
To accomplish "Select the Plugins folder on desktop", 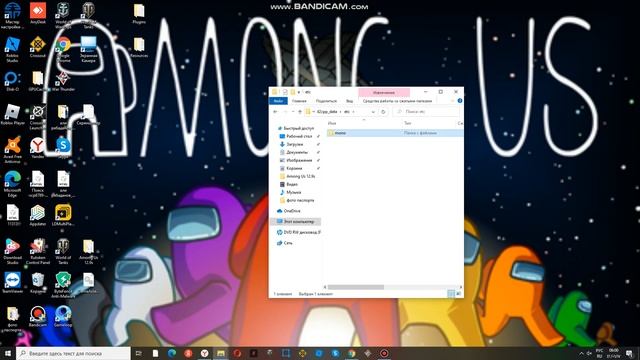I will click(139, 13).
